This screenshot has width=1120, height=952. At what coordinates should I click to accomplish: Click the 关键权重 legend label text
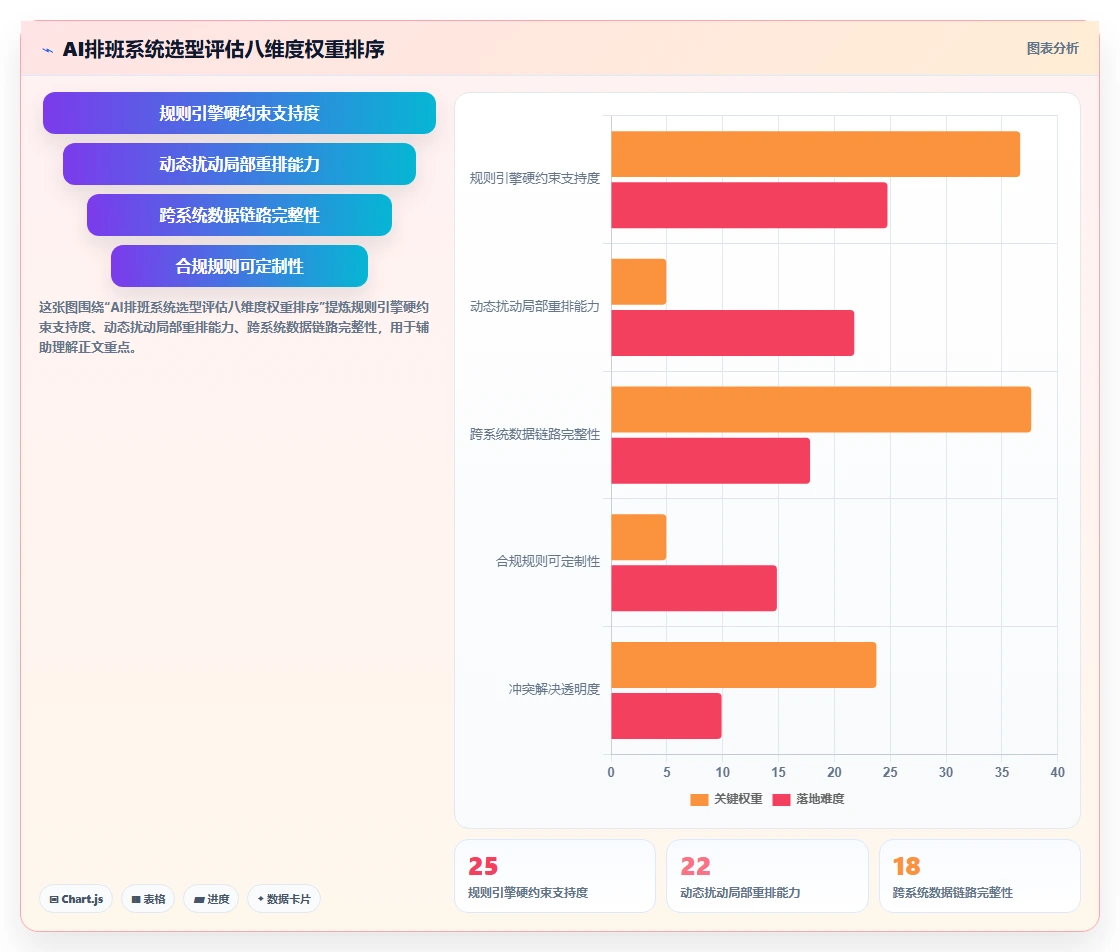739,799
